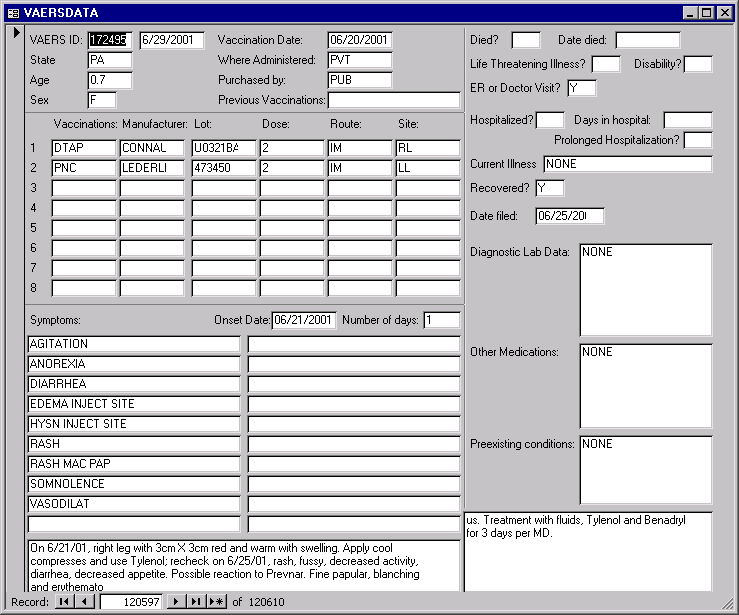Click symptom field VASODILAT
The image size is (739, 615).
coord(134,504)
